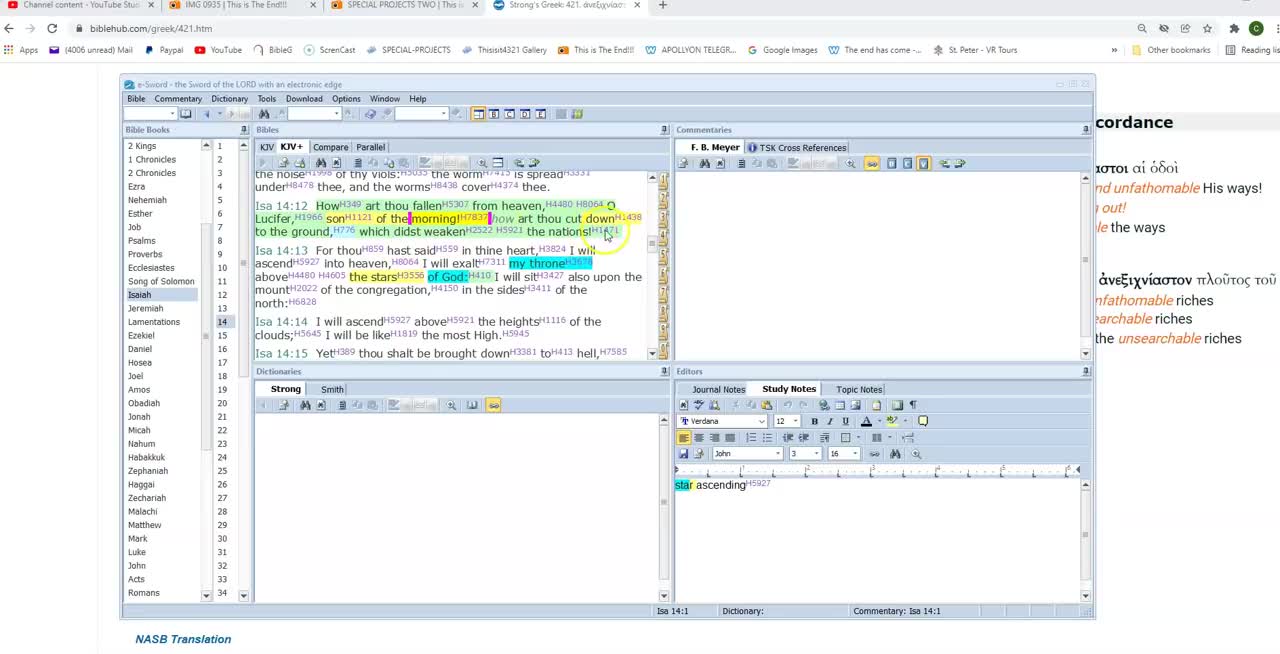Image resolution: width=1280 pixels, height=654 pixels.
Task: Click the show paragraph marks icon
Action: (913, 405)
